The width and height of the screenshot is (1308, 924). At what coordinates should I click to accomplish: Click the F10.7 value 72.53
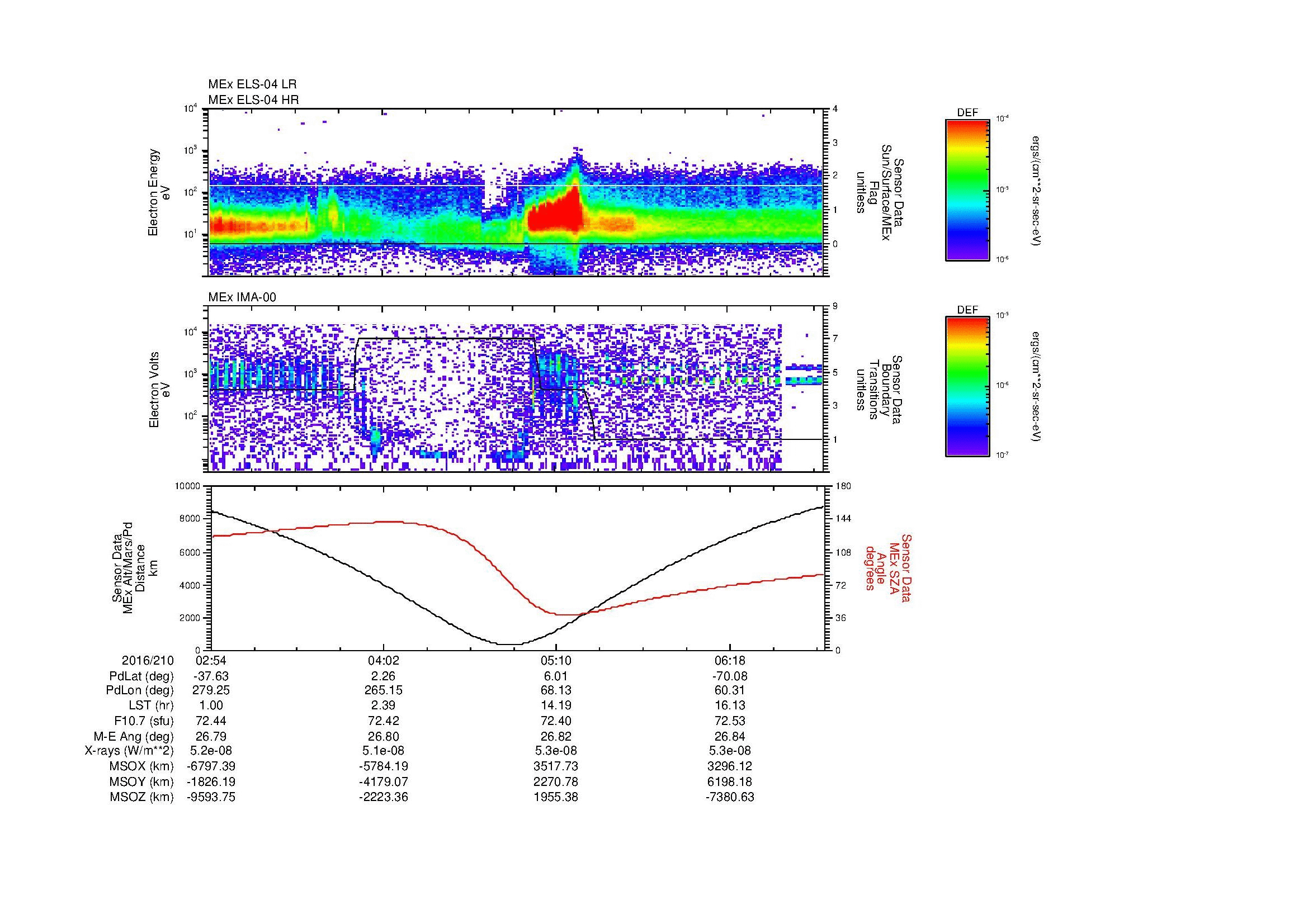730,721
